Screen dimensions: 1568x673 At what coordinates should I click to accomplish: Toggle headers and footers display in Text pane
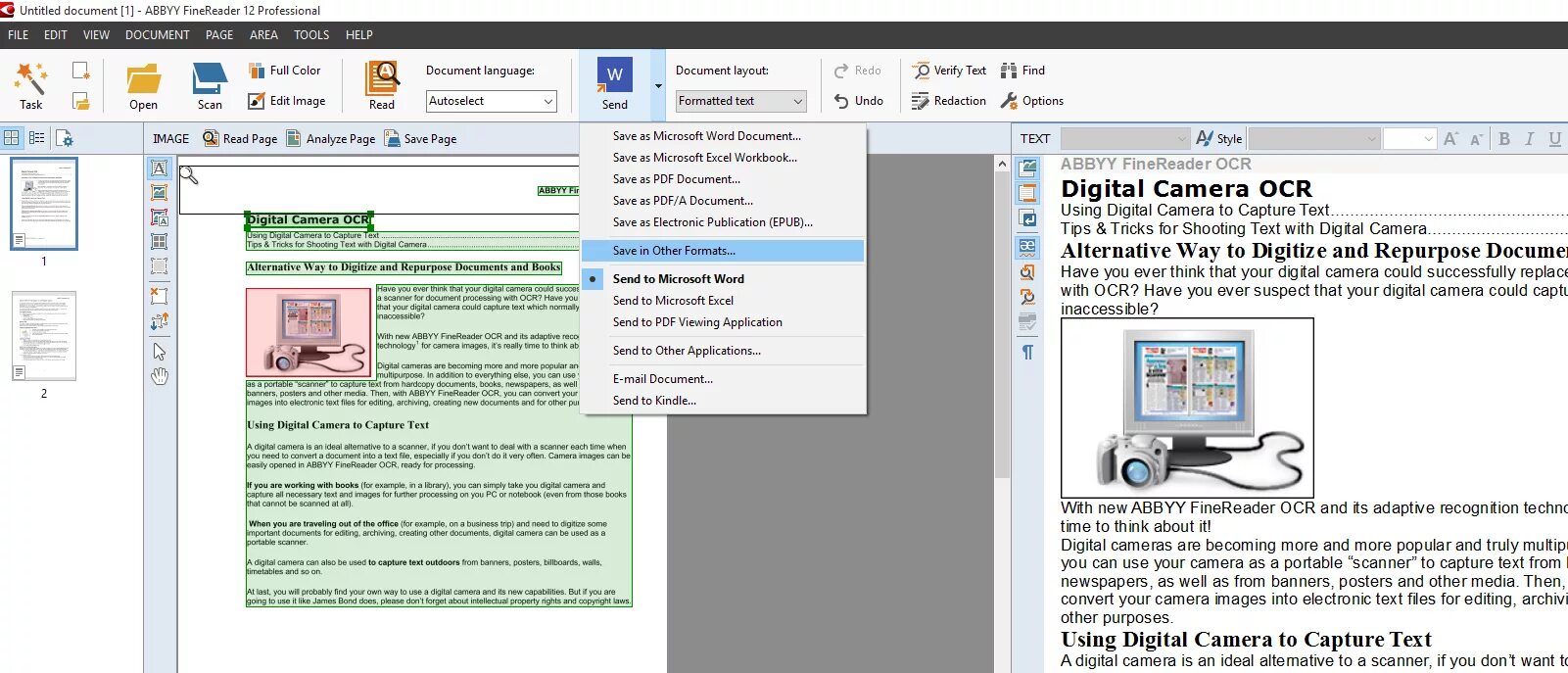coord(1027,193)
